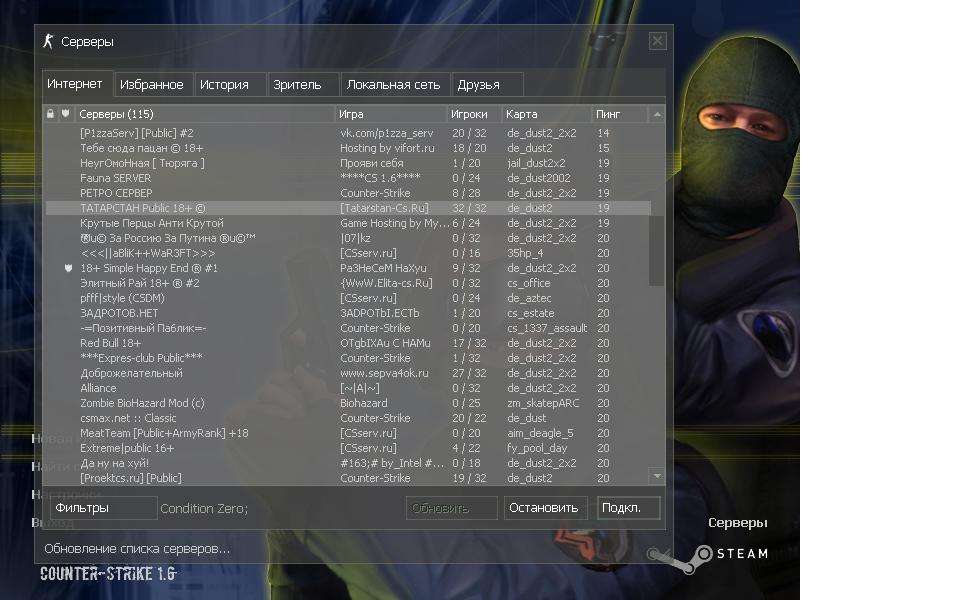Image resolution: width=960 pixels, height=600 pixels.
Task: Select server Тебе сюда пацан © 18+
Action: pyautogui.click(x=348, y=148)
